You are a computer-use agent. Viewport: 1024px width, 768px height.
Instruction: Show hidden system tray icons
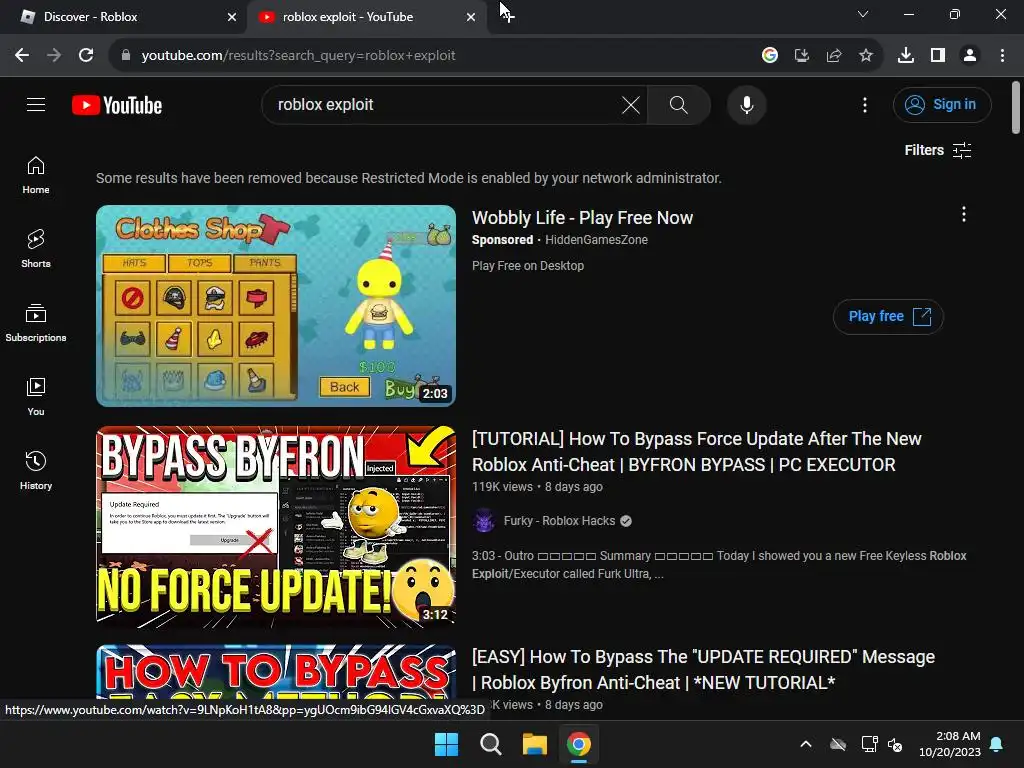tap(806, 744)
